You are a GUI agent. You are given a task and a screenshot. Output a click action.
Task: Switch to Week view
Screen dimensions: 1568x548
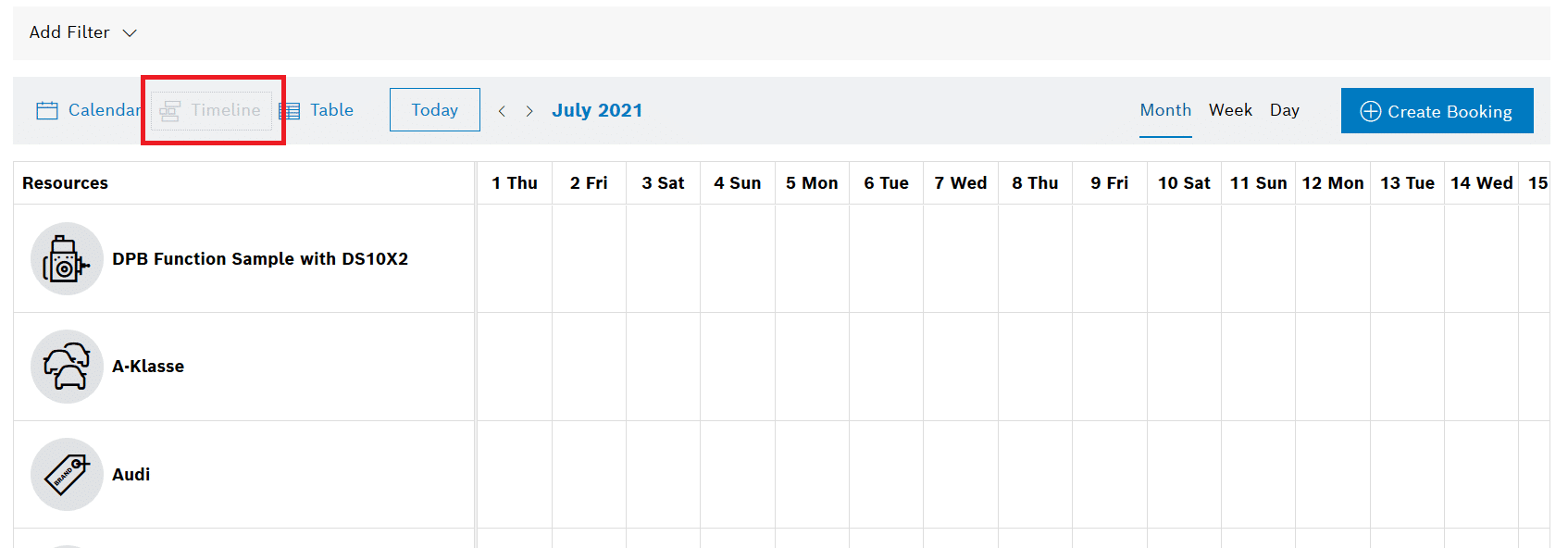click(1230, 110)
